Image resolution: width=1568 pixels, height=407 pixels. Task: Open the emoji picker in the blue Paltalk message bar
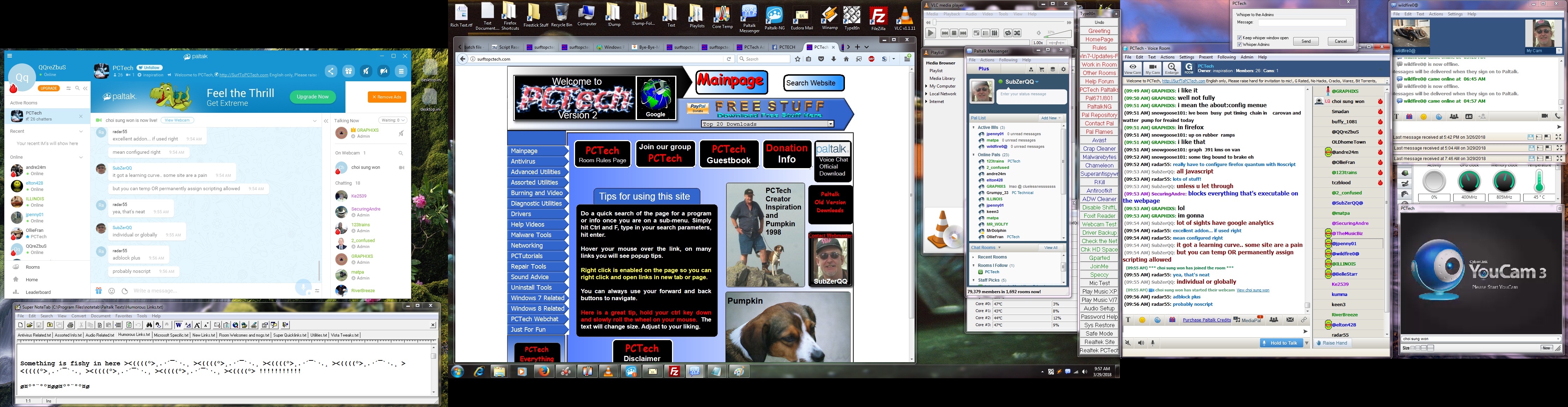point(111,291)
